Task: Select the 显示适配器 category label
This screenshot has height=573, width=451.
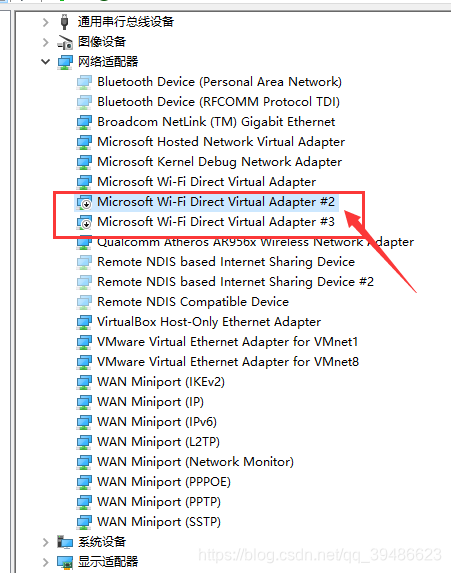Action: click(108, 562)
